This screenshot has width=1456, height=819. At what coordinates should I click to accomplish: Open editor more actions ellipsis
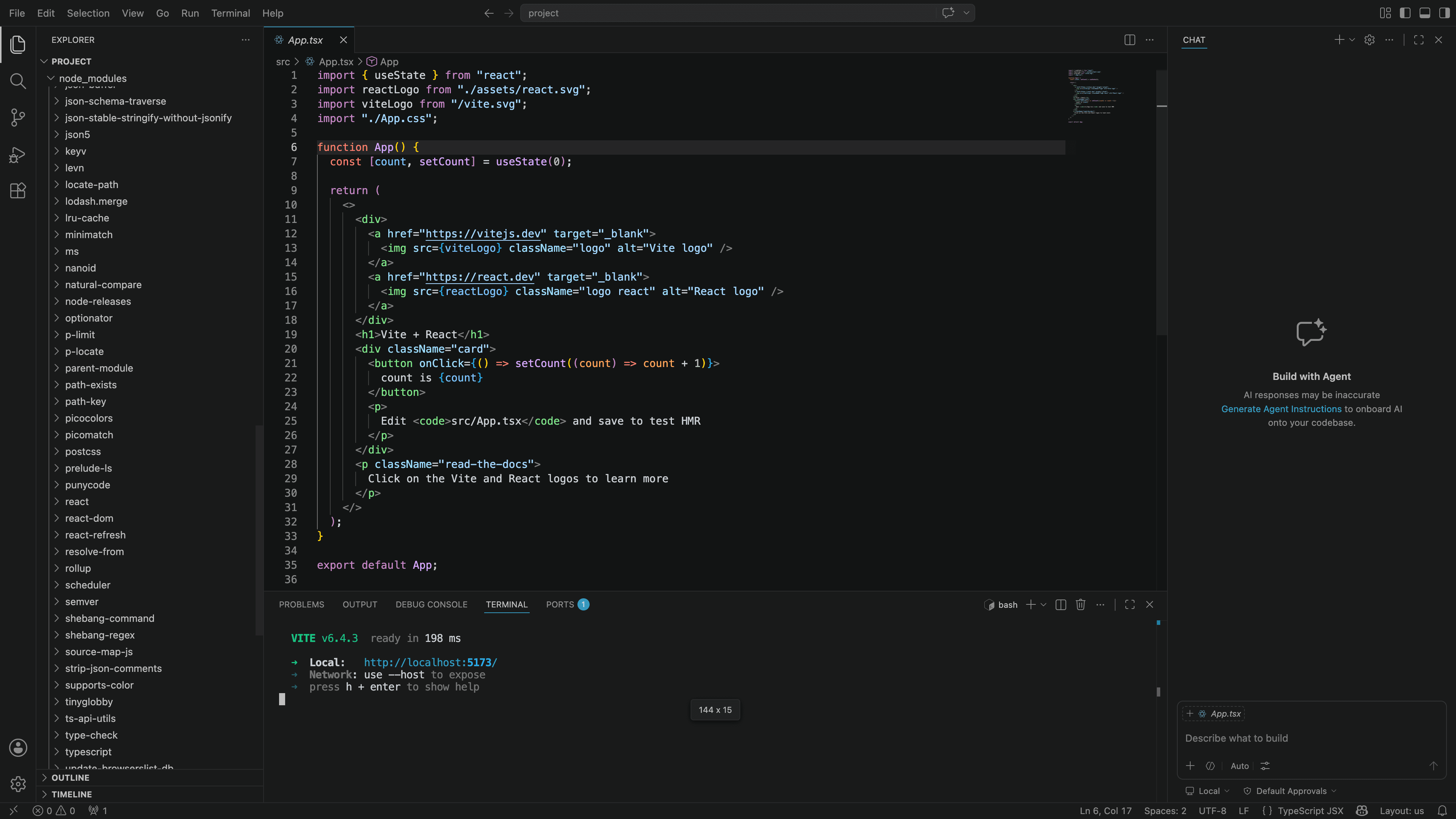pos(1150,39)
